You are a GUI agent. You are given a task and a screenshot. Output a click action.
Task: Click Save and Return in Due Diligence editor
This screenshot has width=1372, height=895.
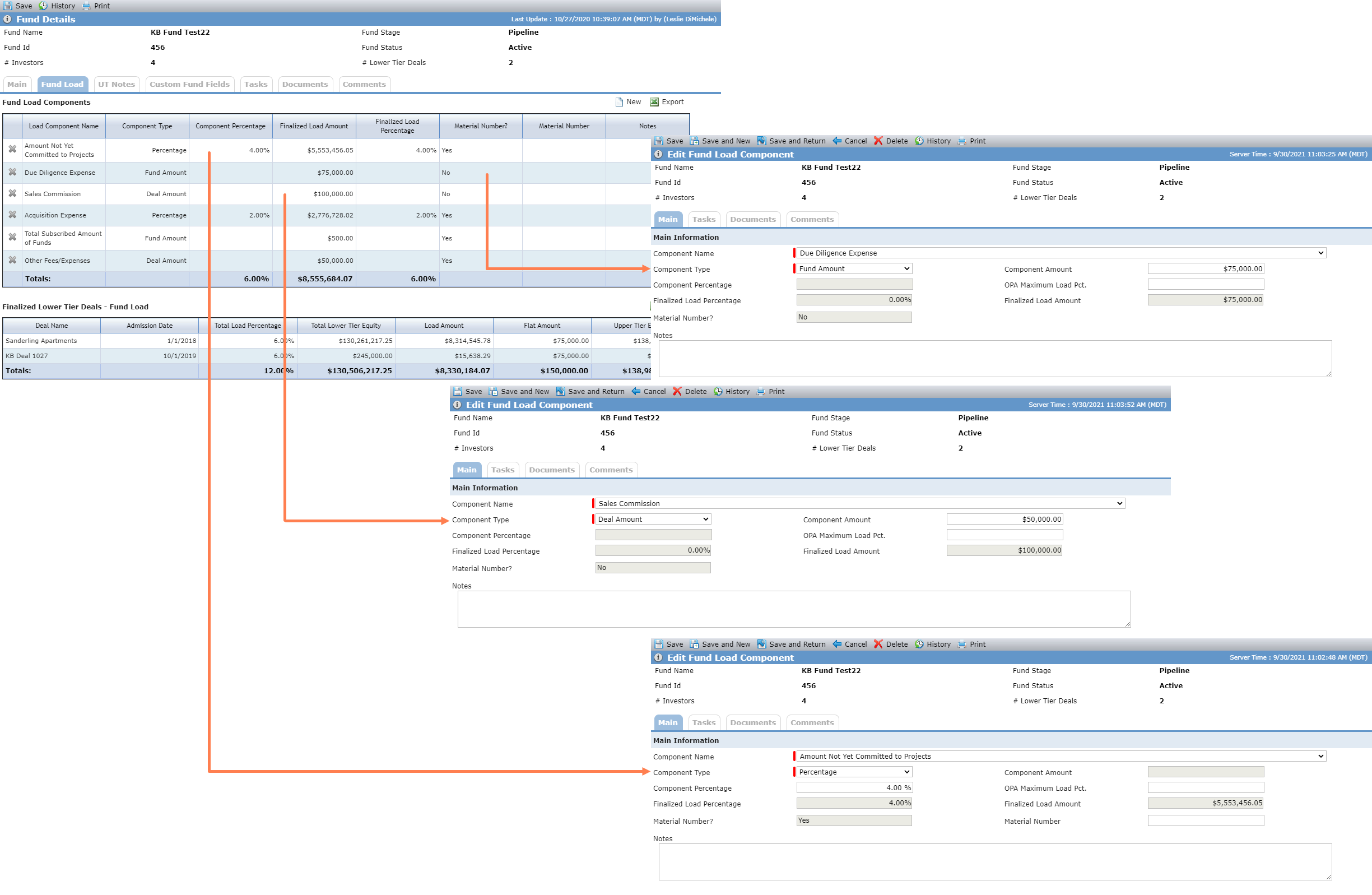(791, 141)
